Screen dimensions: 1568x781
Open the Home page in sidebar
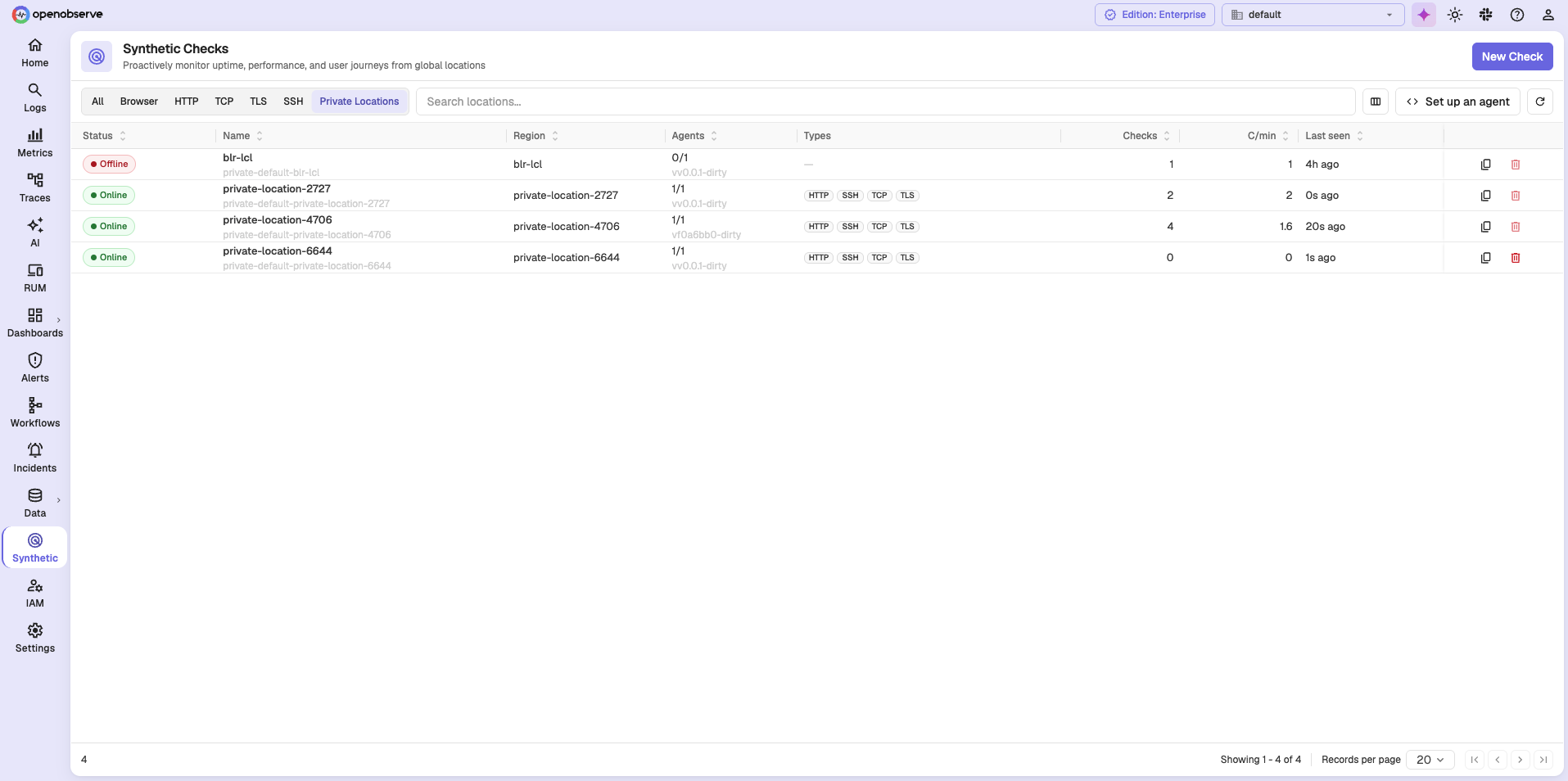tap(35, 53)
